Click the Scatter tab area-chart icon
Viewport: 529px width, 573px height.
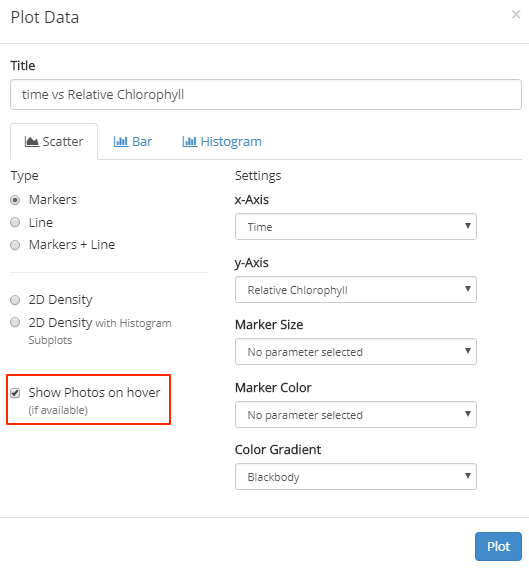(32, 141)
